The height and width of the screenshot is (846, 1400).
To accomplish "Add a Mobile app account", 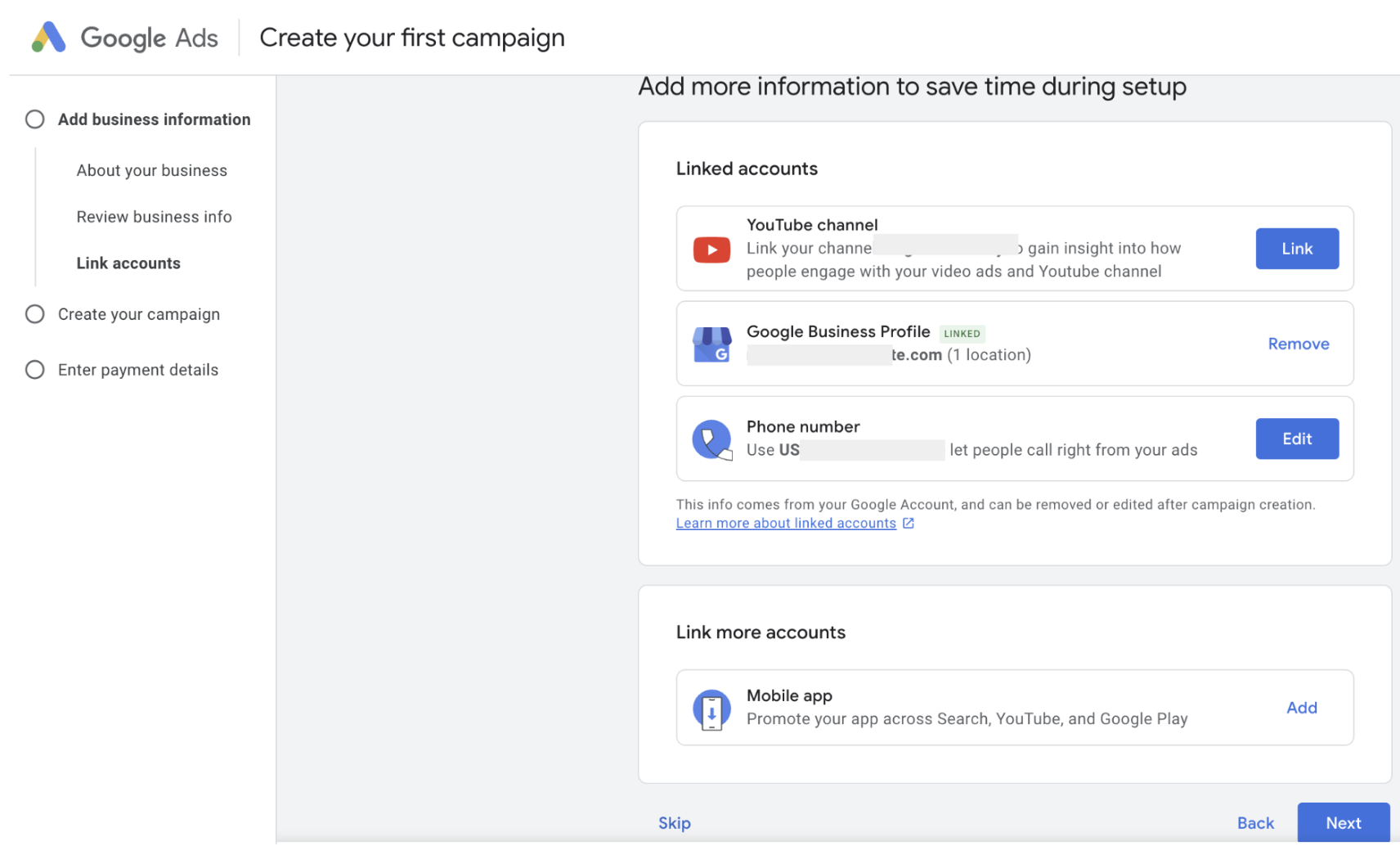I will pyautogui.click(x=1301, y=708).
